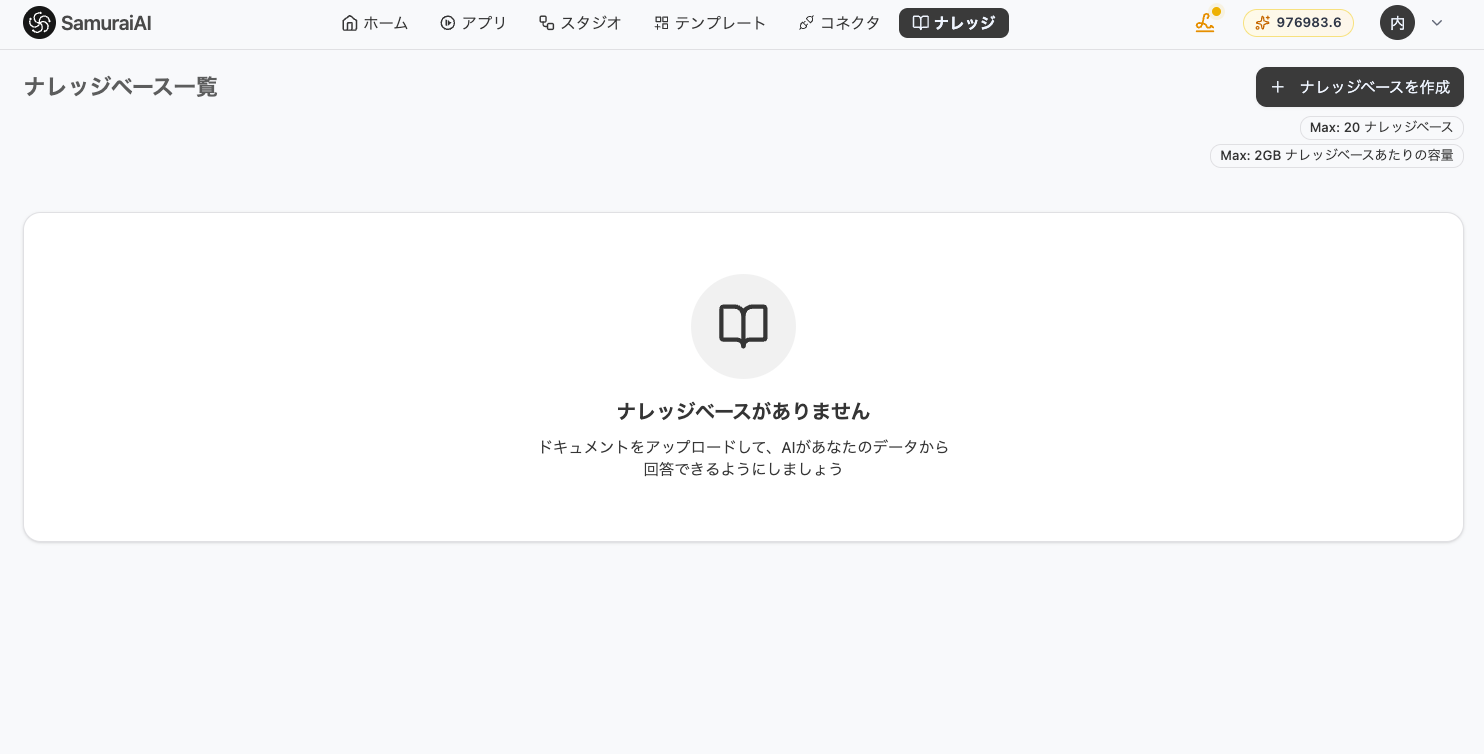Click the 976983.6 credits balance badge
This screenshot has height=754, width=1484.
[x=1298, y=22]
